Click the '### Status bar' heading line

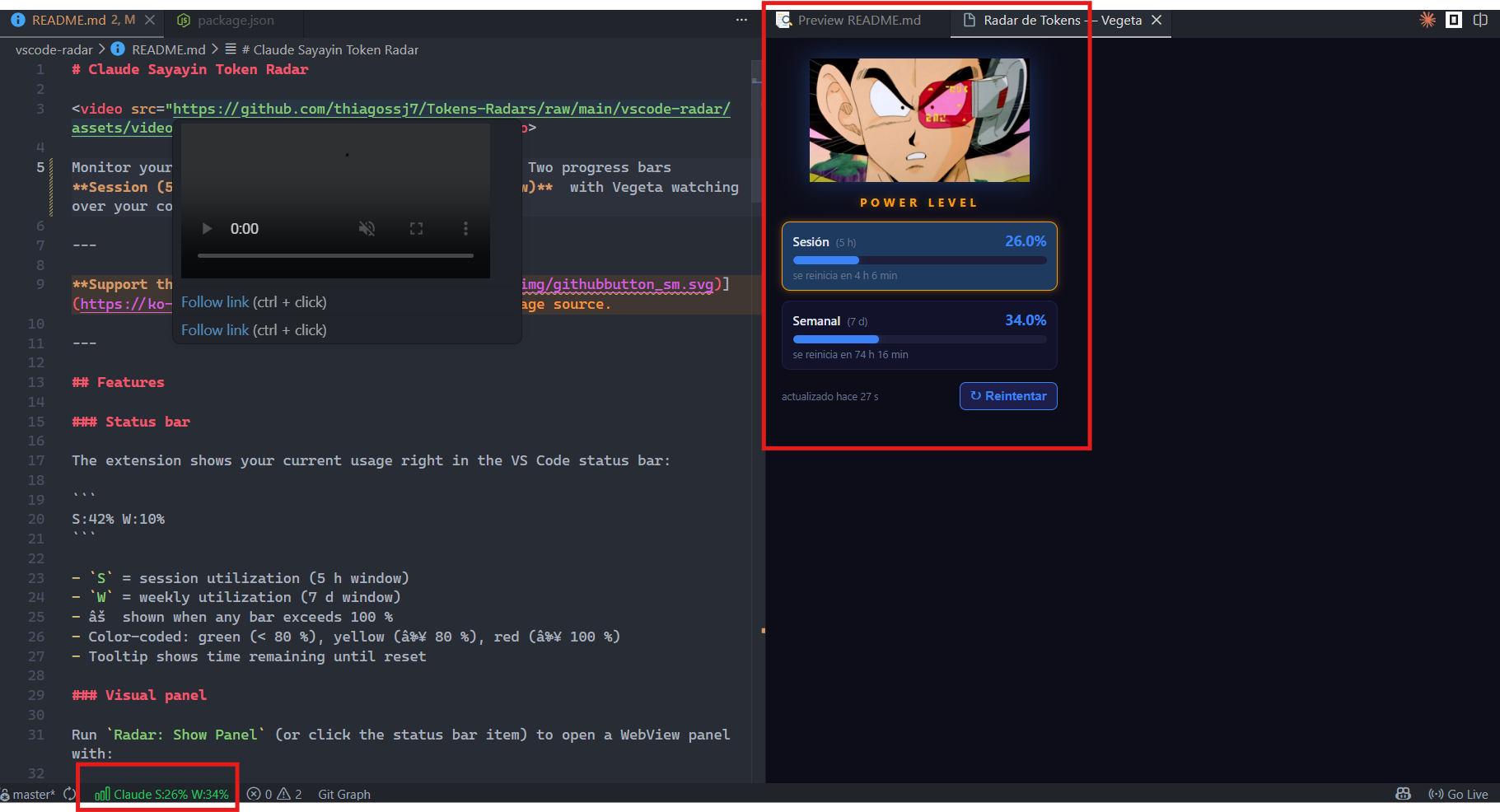coord(131,422)
